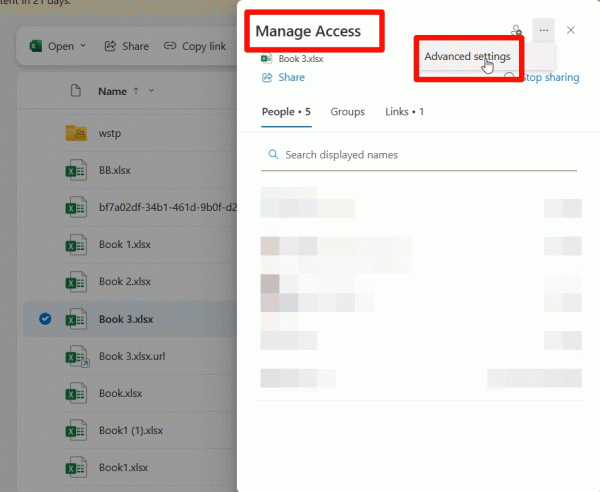Click the Book 3.xlsx.url shortcut icon
The height and width of the screenshot is (492, 600).
(x=75, y=357)
